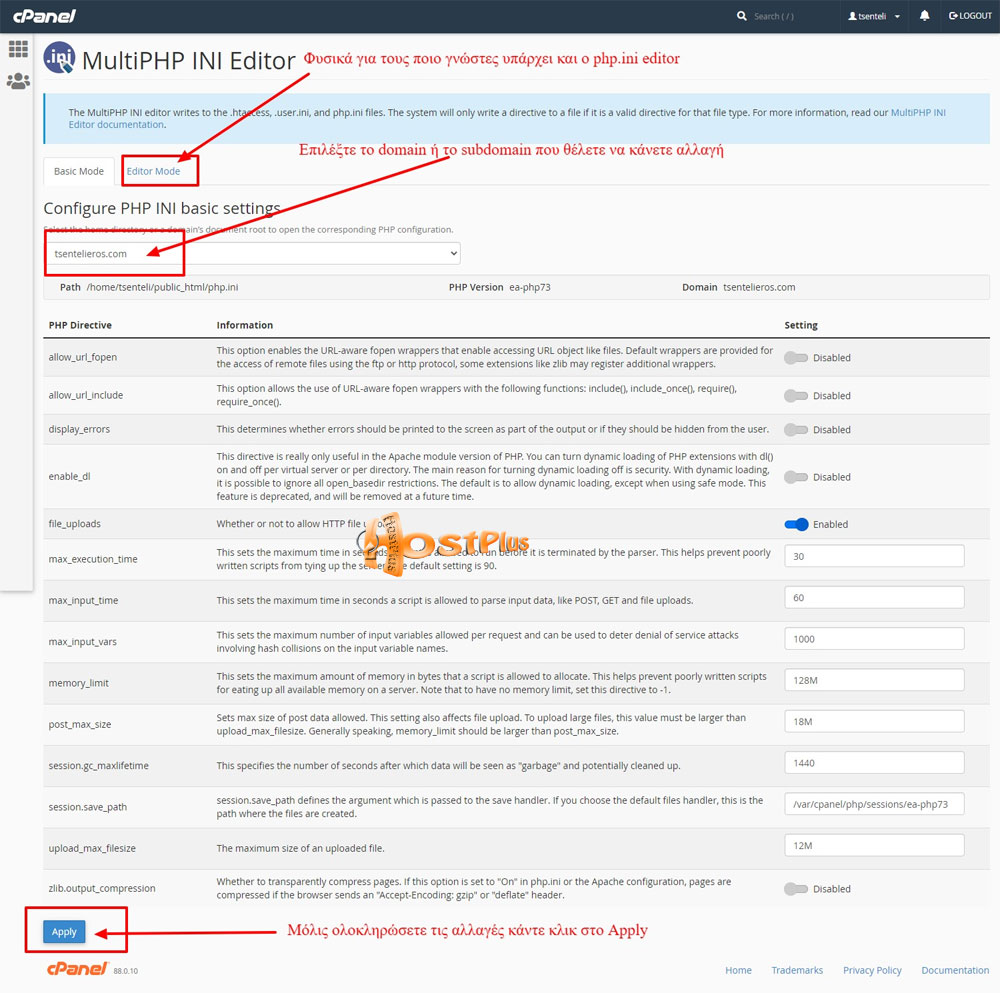Open notifications via the bell icon
The image size is (1000, 993).
point(923,16)
